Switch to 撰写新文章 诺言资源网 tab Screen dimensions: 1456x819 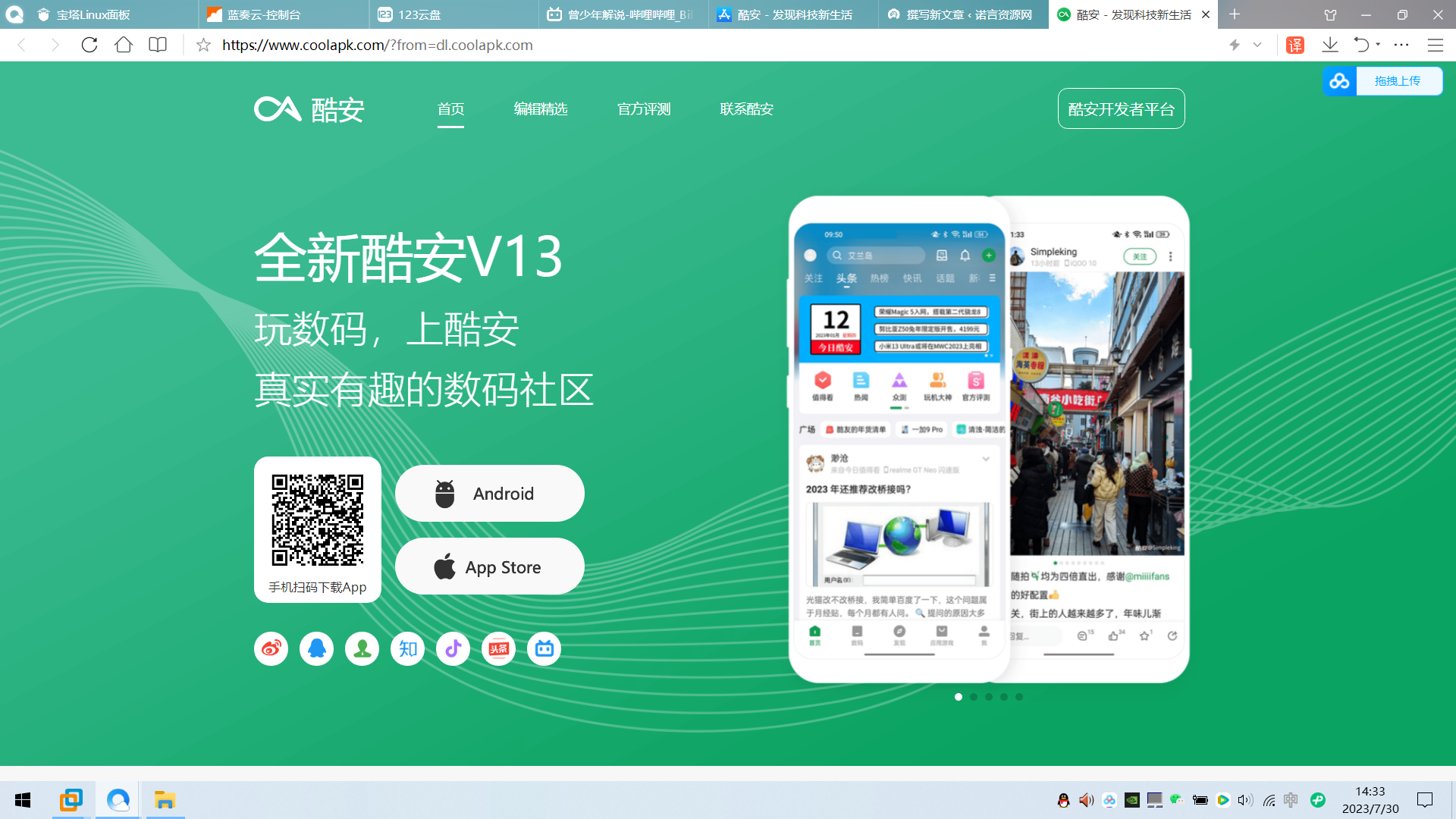(x=963, y=14)
